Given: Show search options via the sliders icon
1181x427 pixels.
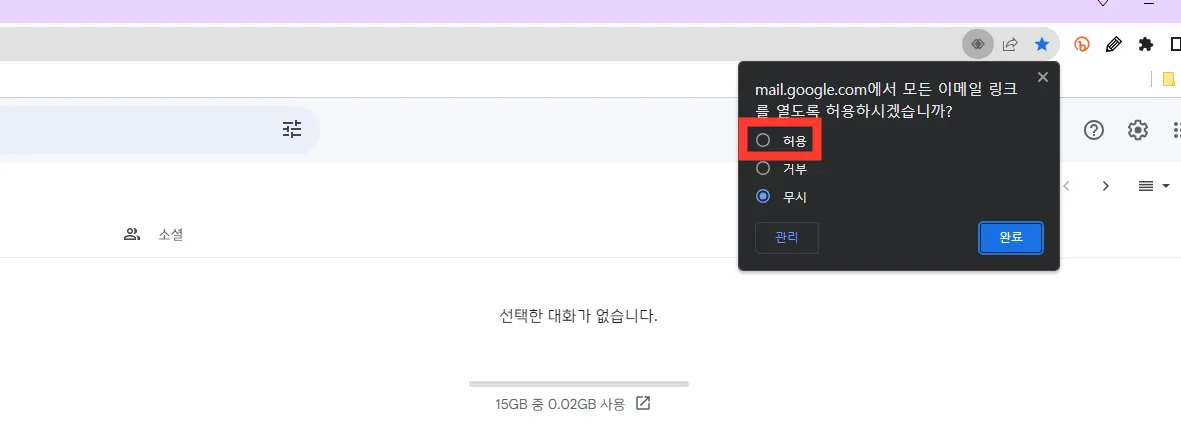Looking at the screenshot, I should click(292, 130).
